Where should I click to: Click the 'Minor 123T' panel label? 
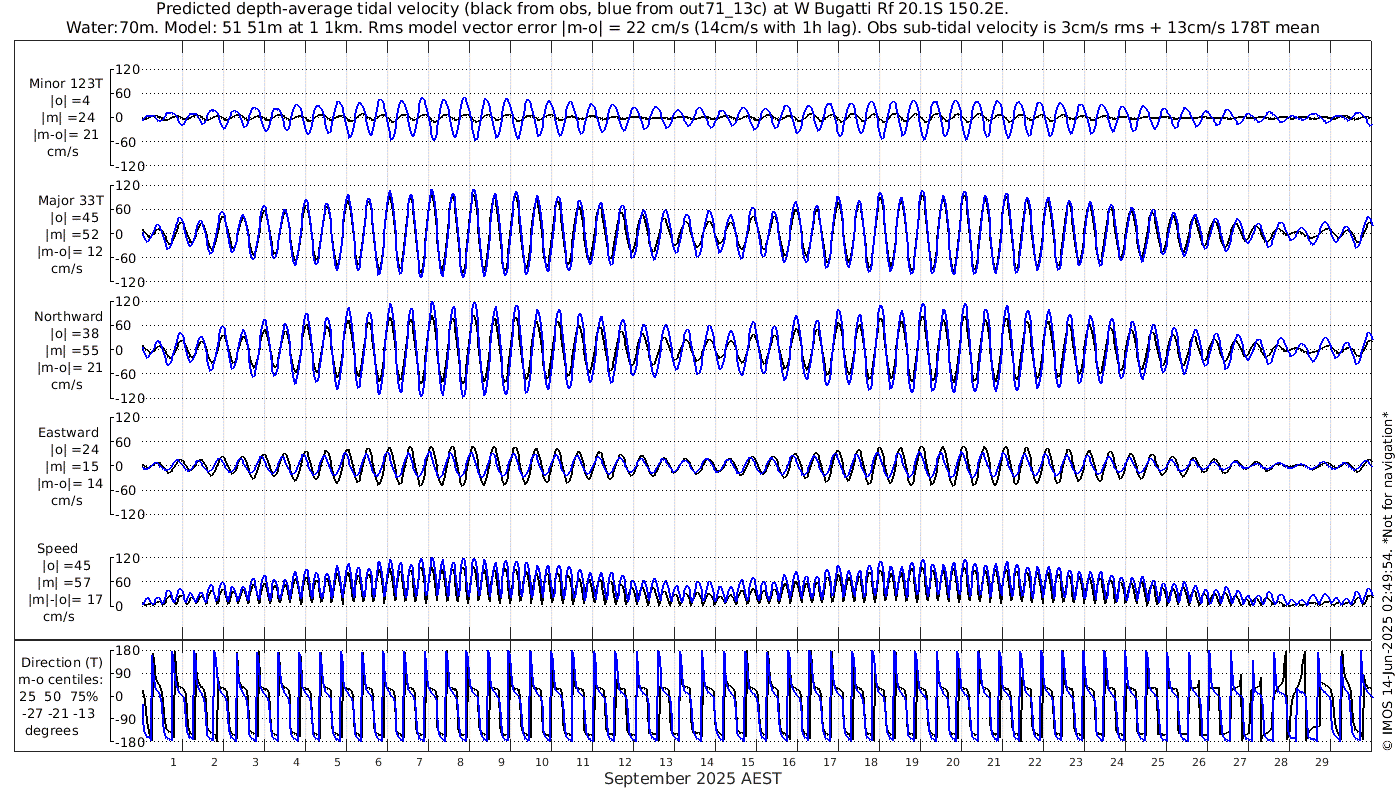click(x=67, y=84)
